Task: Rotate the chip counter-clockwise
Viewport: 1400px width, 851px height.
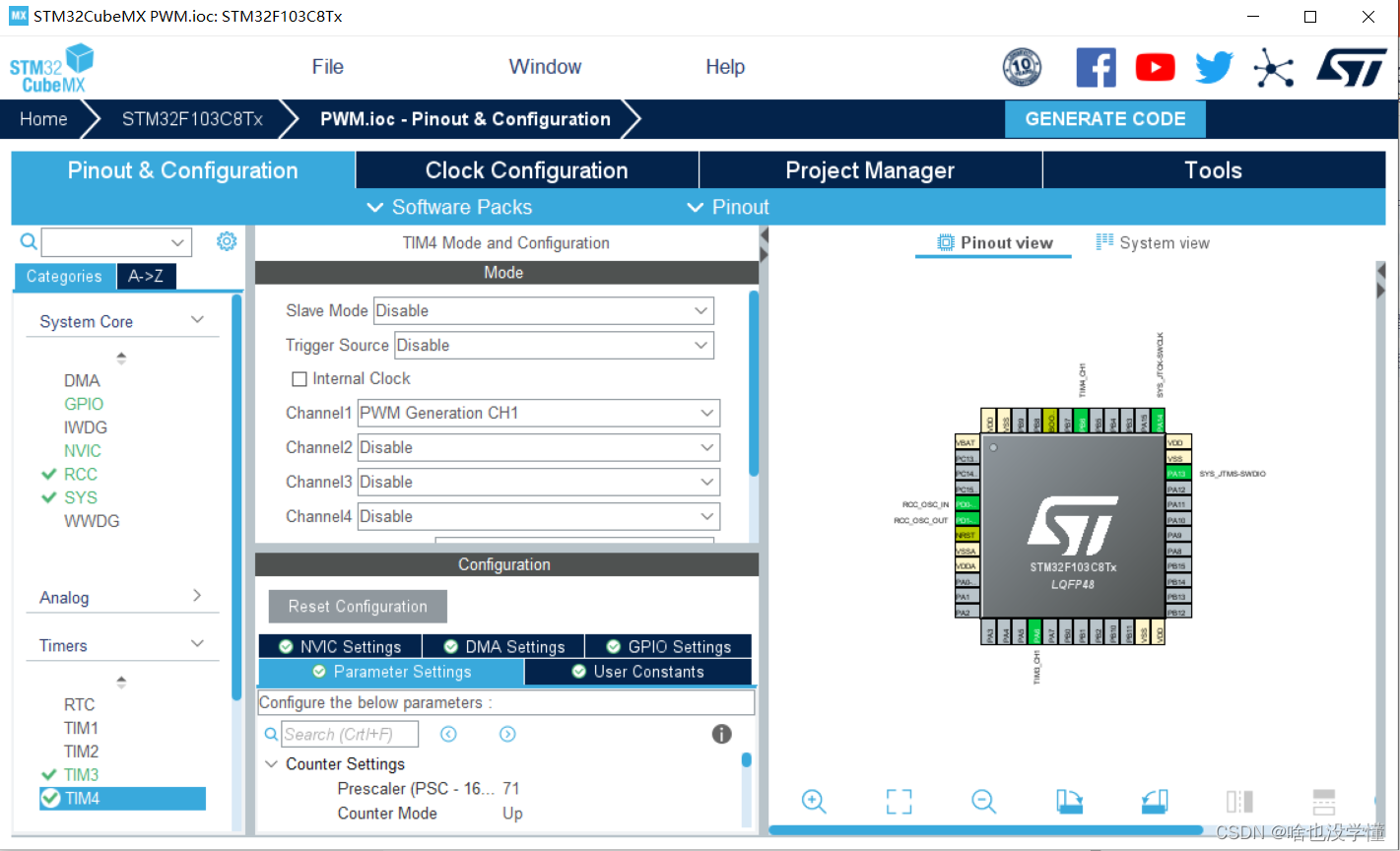Action: (1155, 801)
